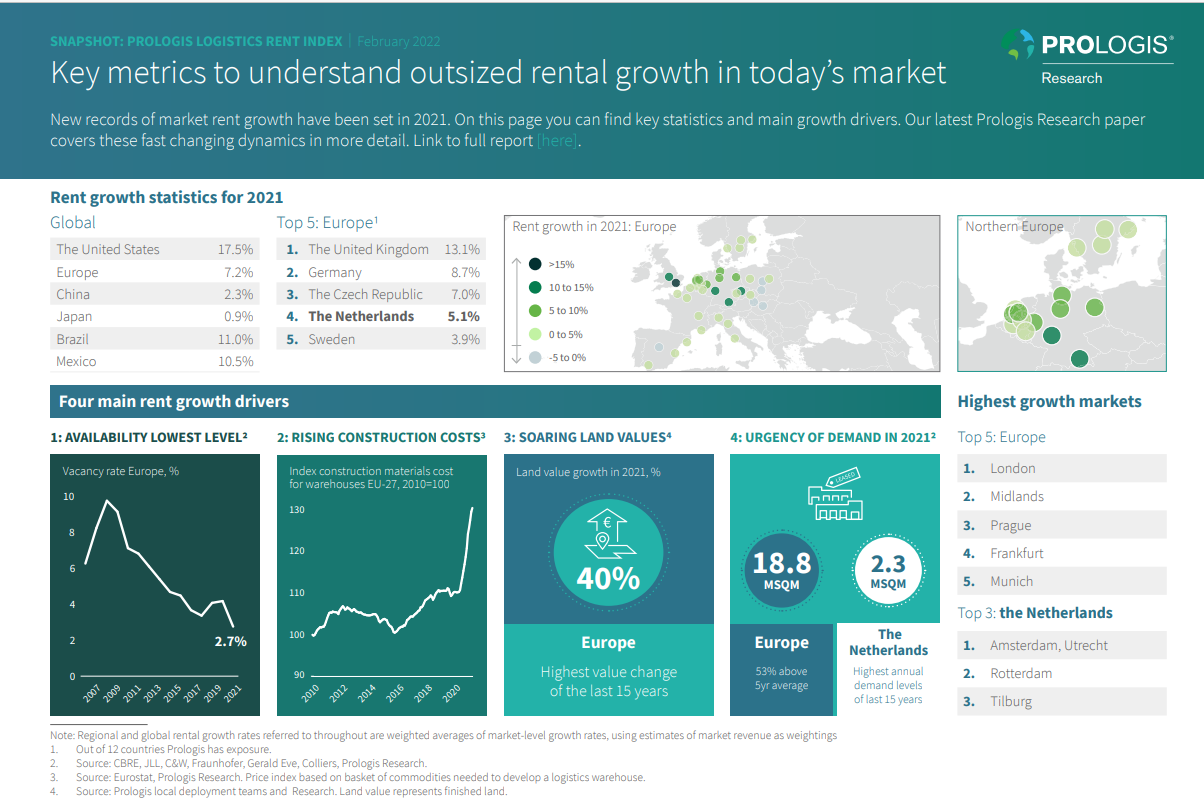Click the Availability Lowest Level heading
Screen dimensions: 1204x802
148,437
